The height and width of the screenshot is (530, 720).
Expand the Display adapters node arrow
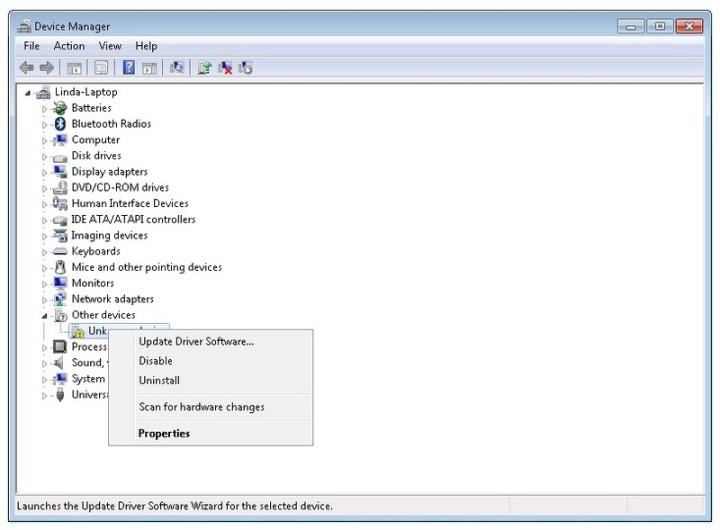tap(45, 173)
